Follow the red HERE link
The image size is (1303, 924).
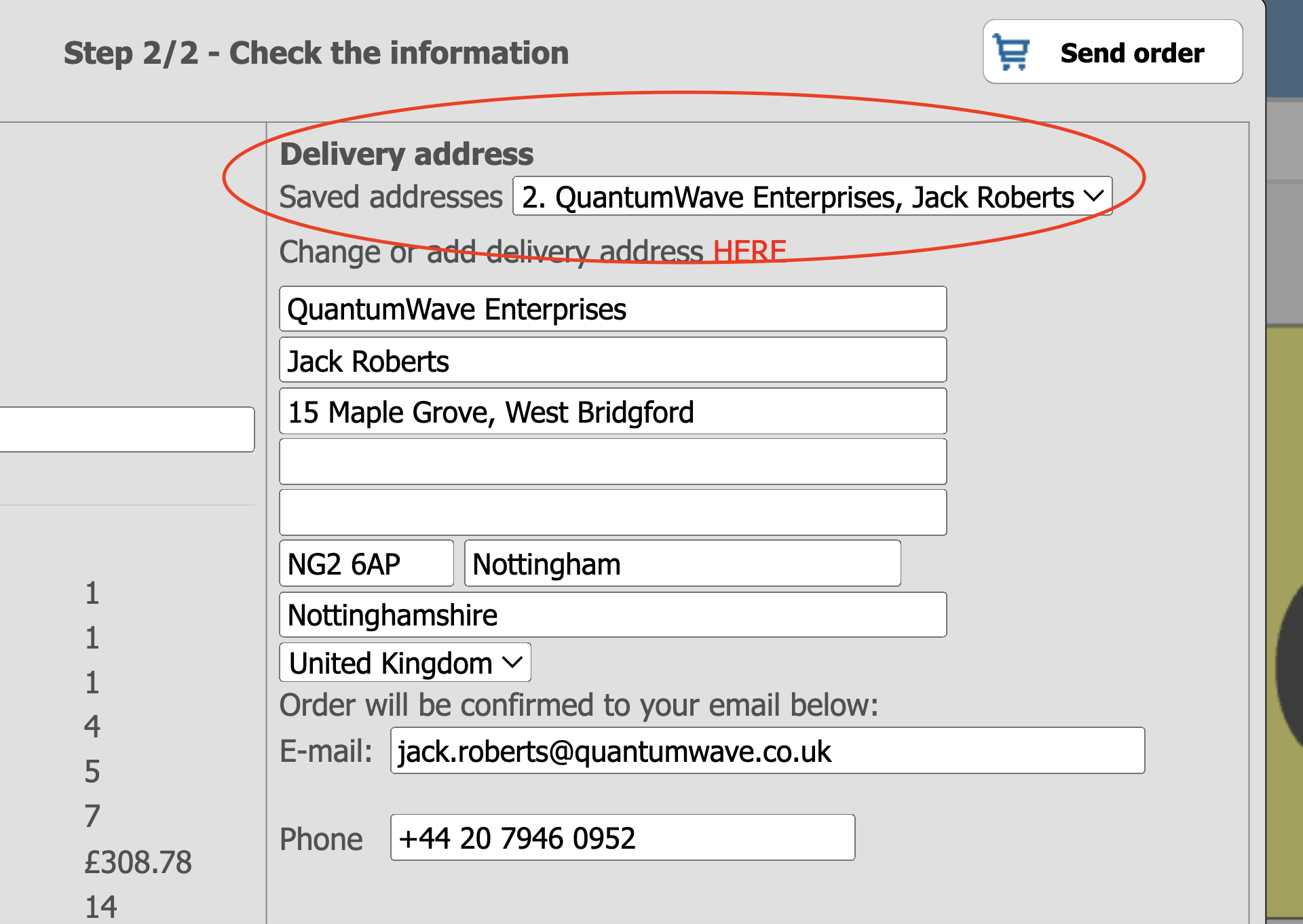point(749,252)
